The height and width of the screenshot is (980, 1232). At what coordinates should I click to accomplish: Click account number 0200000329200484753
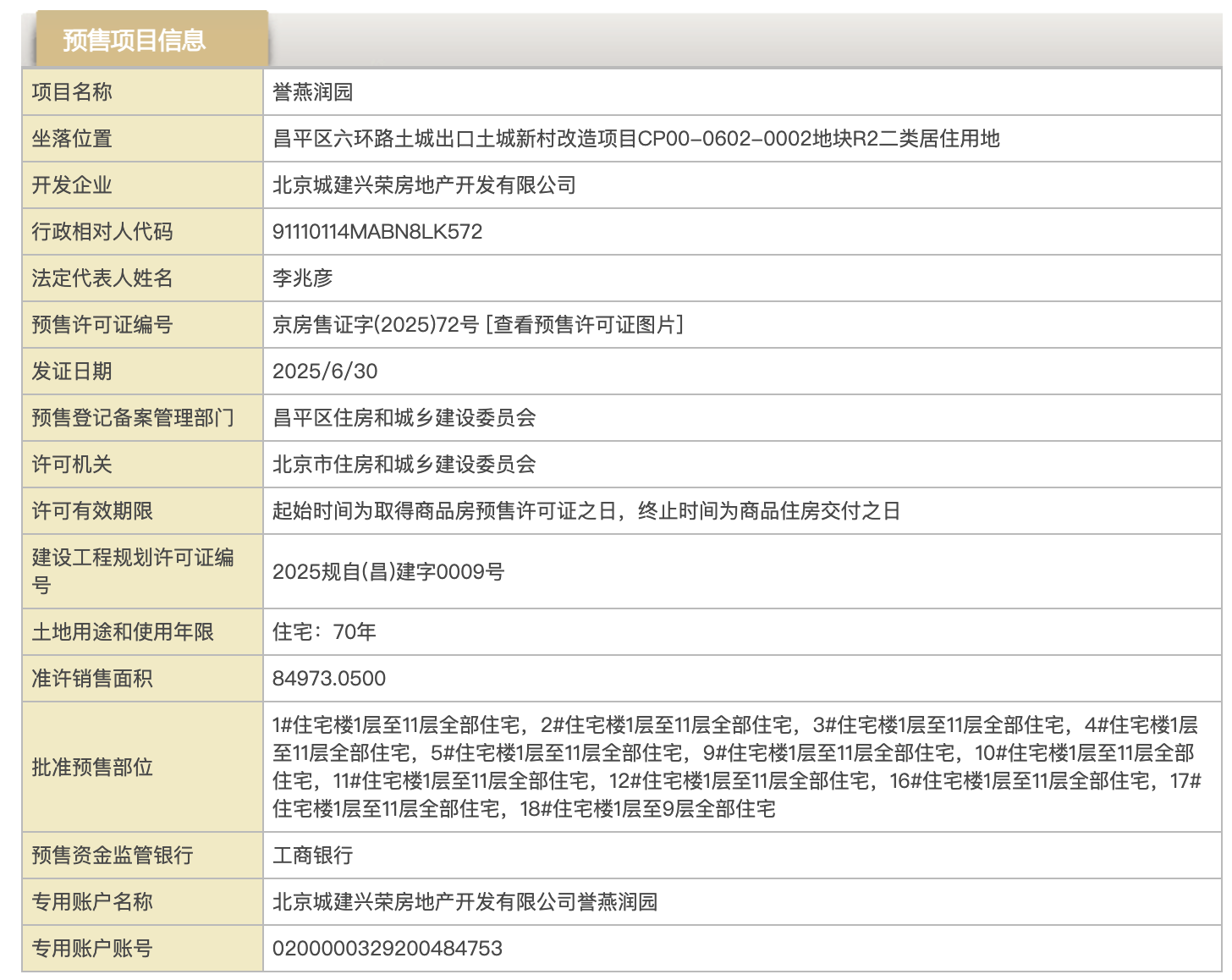tap(388, 949)
